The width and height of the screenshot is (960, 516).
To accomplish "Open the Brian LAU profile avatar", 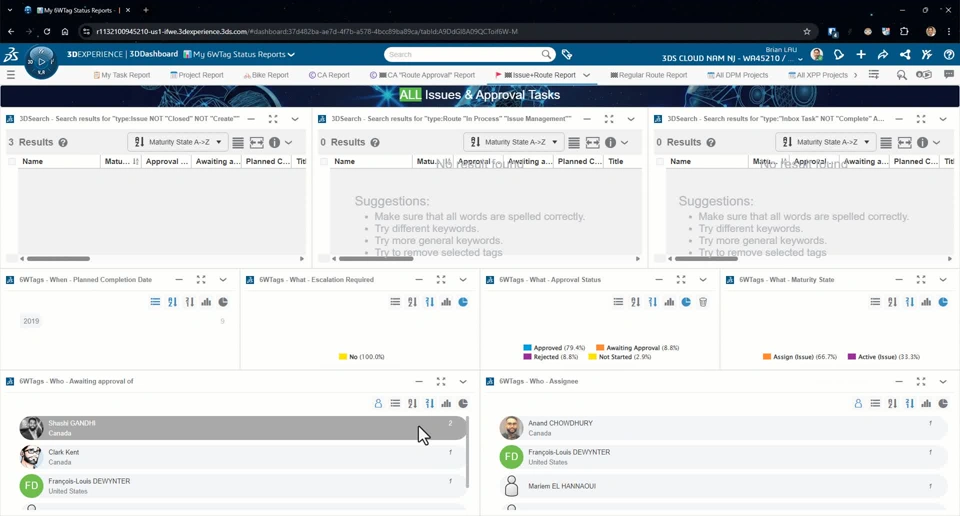I will 816,54.
